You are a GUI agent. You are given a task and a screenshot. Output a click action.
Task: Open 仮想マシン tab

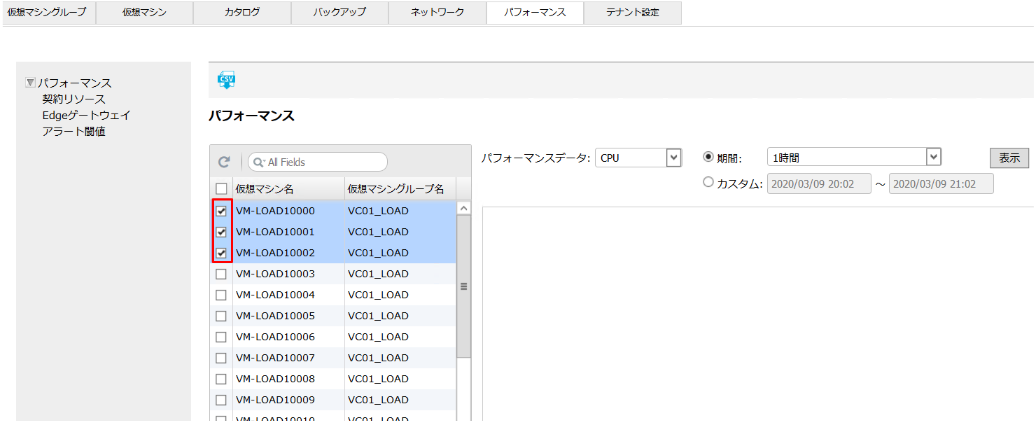[x=144, y=13]
